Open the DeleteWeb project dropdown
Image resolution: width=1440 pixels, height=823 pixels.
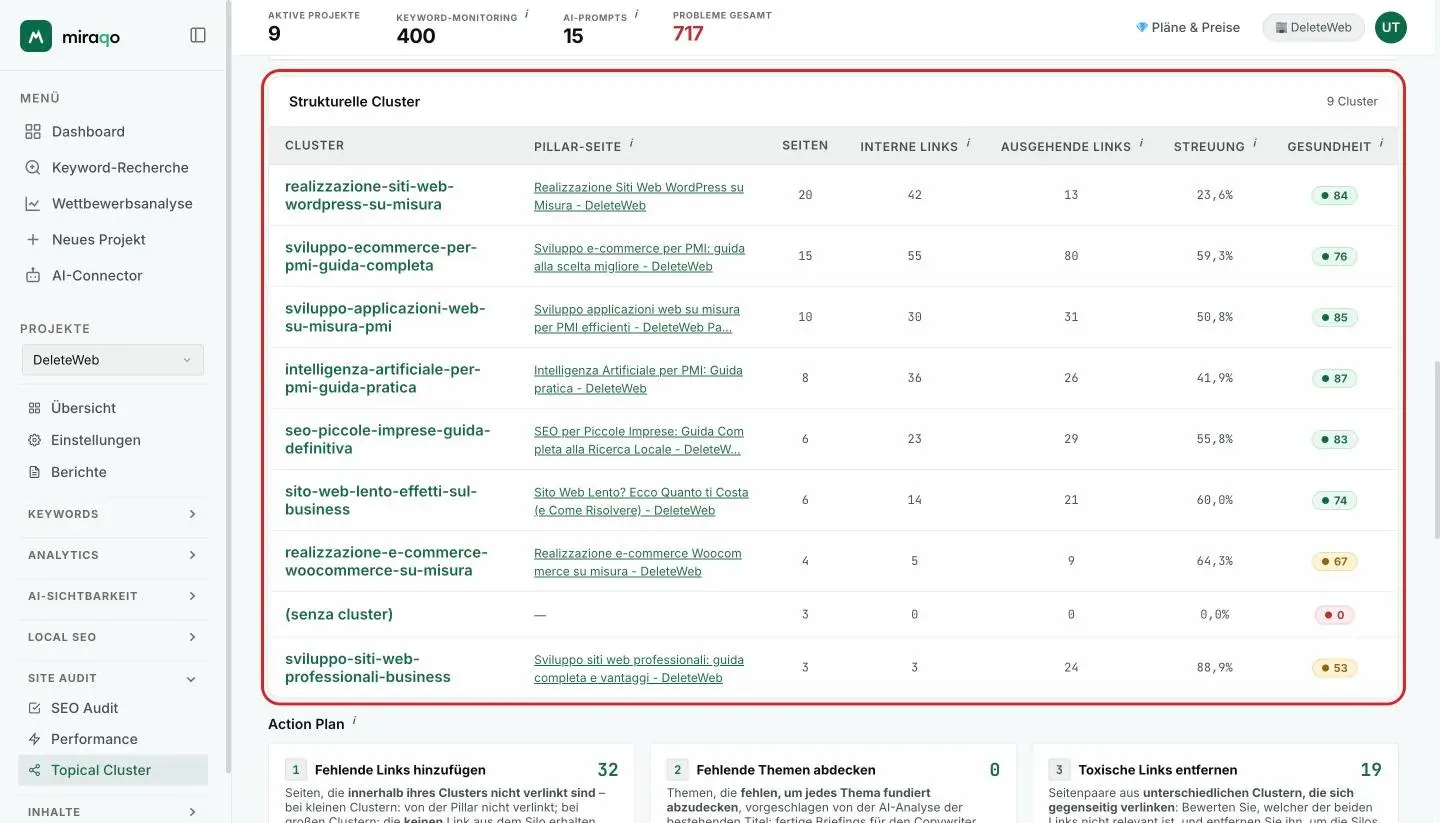(x=113, y=360)
